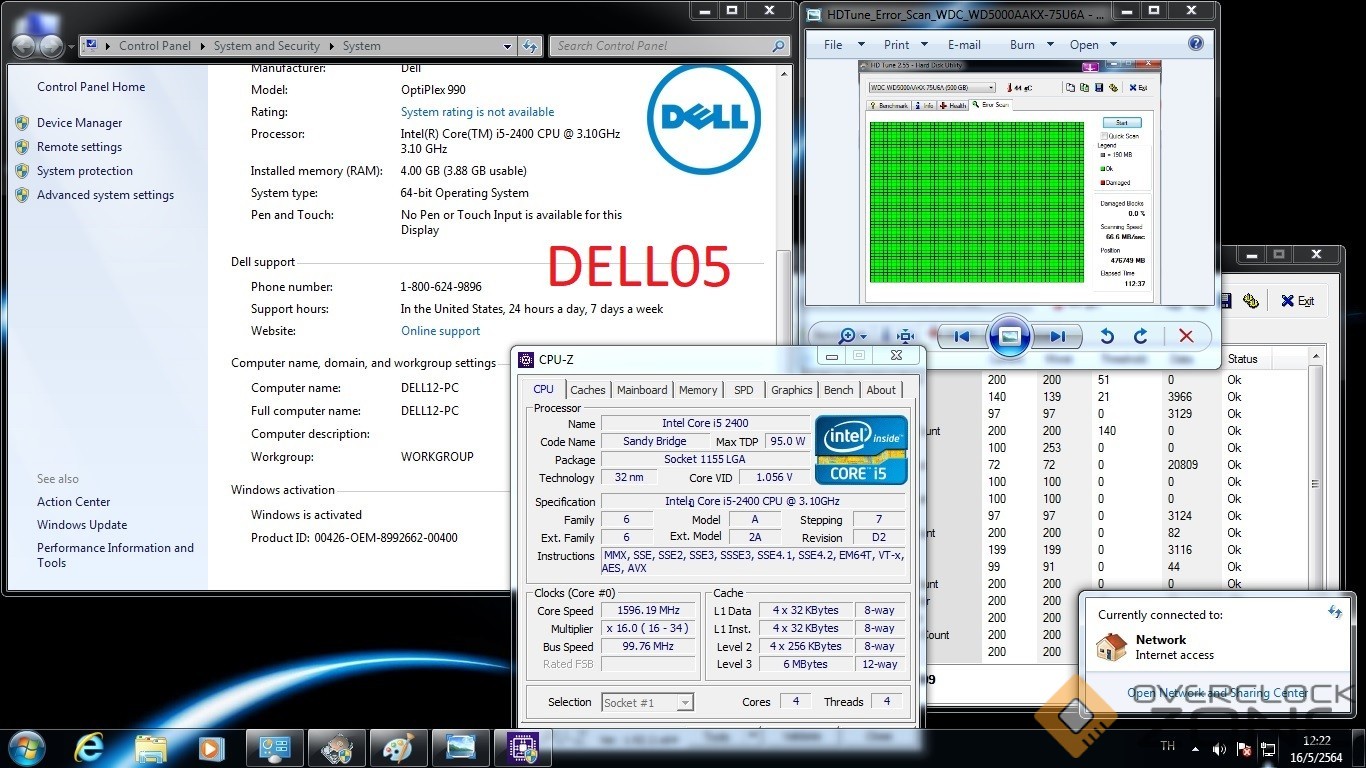The height and width of the screenshot is (768, 1366).
Task: Go to the next photo
Action: 1057,337
